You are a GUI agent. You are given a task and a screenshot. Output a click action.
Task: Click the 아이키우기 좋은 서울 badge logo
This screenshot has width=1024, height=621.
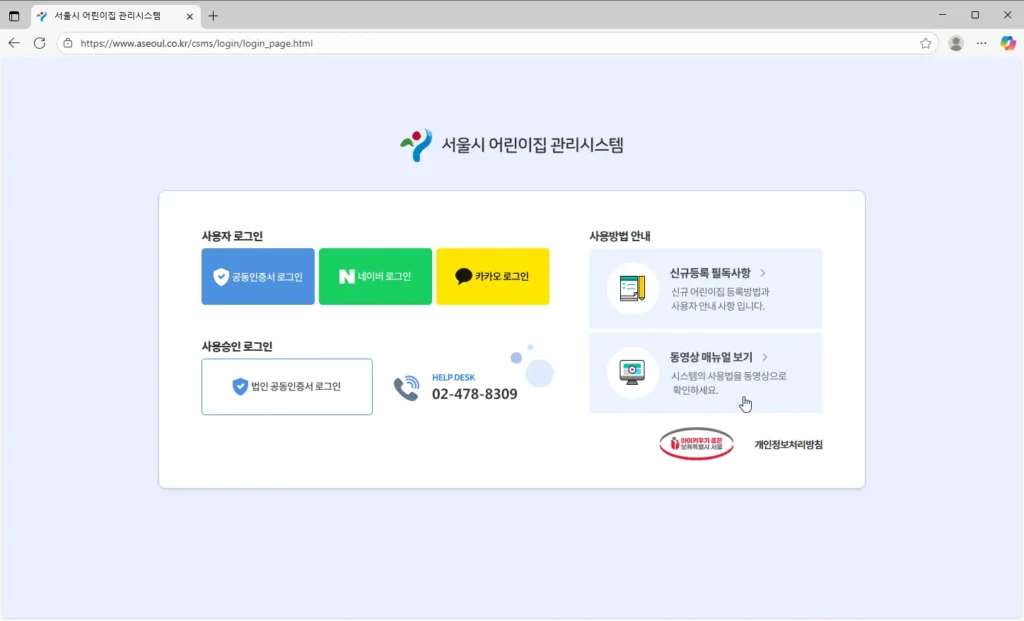tap(696, 444)
